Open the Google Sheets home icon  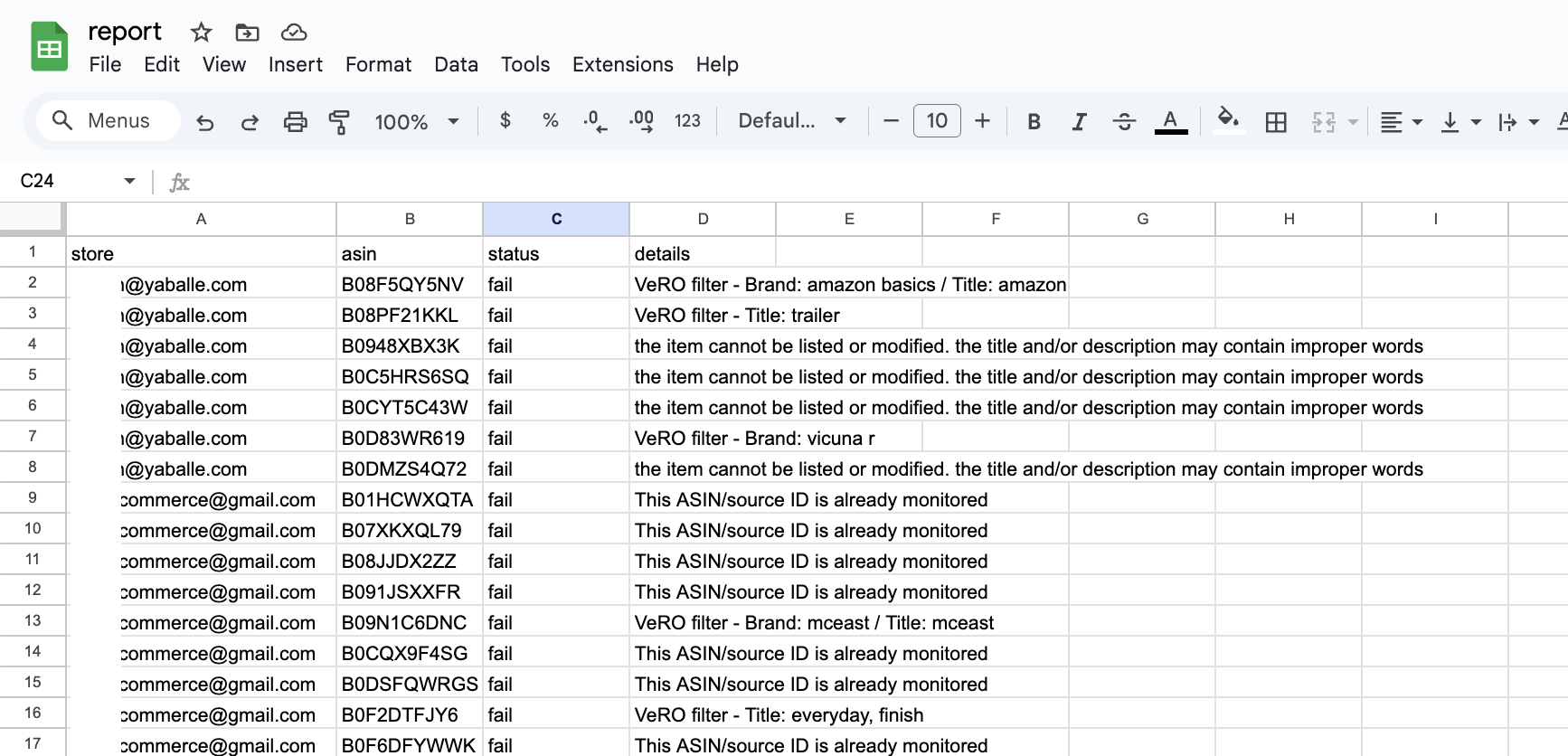coord(50,47)
